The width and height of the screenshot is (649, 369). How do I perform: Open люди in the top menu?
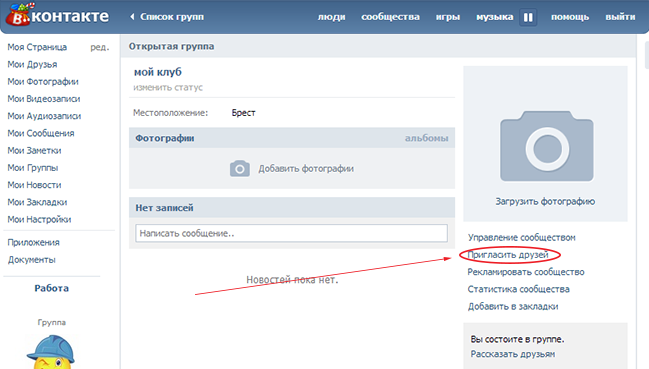click(x=332, y=17)
